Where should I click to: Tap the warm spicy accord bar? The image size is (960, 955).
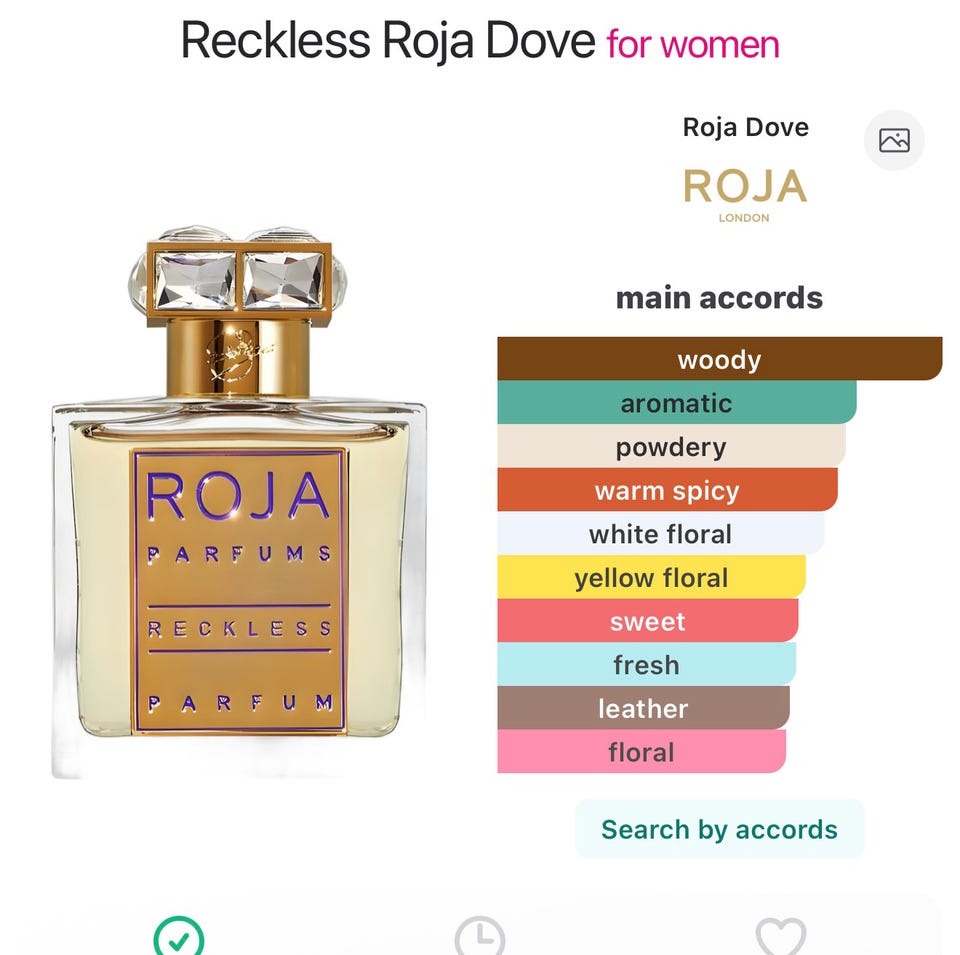click(667, 489)
